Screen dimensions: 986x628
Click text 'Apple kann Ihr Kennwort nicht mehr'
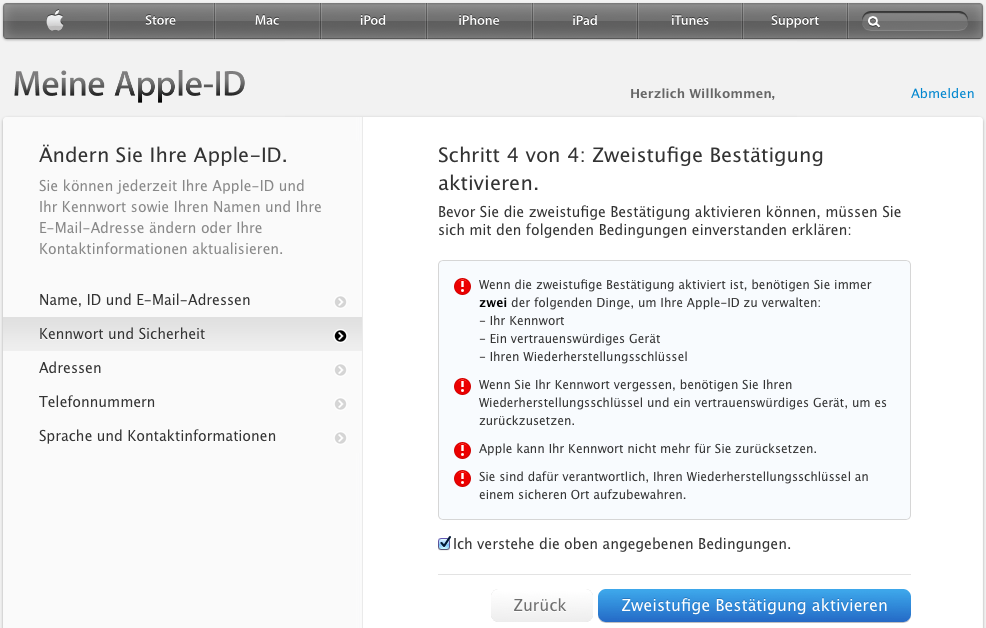[x=648, y=449]
